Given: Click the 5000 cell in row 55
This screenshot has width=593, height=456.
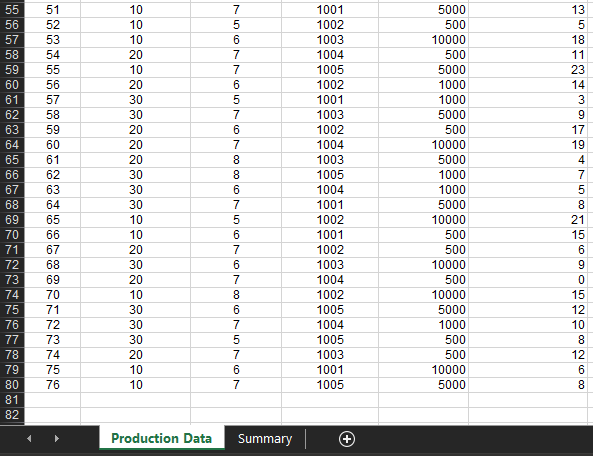Looking at the screenshot, I should pos(424,10).
